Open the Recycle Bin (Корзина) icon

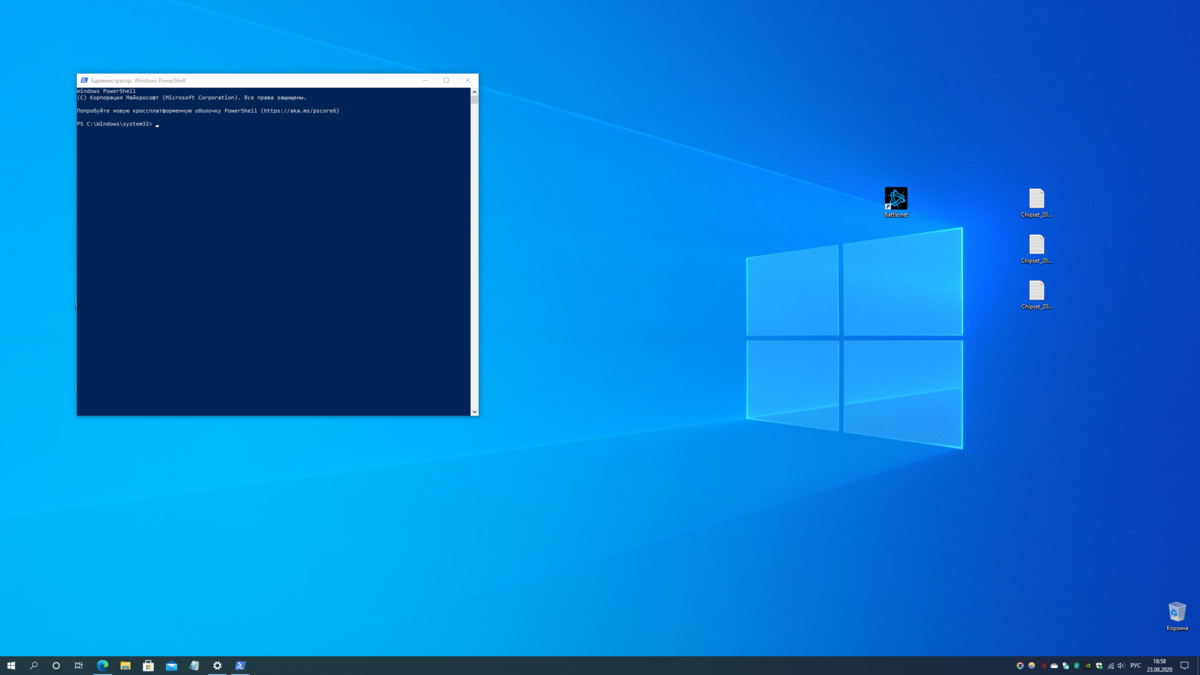pos(1177,613)
